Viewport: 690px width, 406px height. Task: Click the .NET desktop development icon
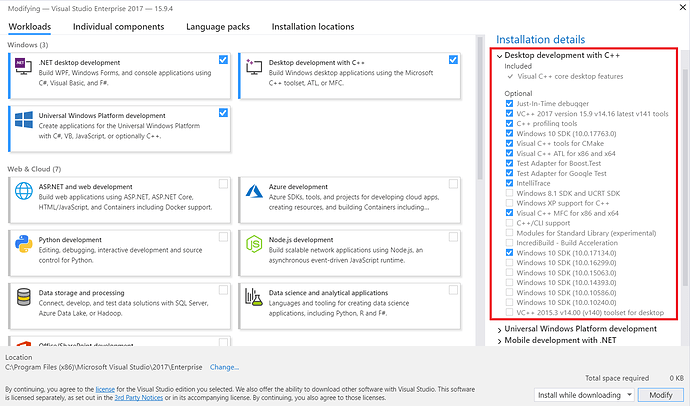pyautogui.click(x=23, y=66)
